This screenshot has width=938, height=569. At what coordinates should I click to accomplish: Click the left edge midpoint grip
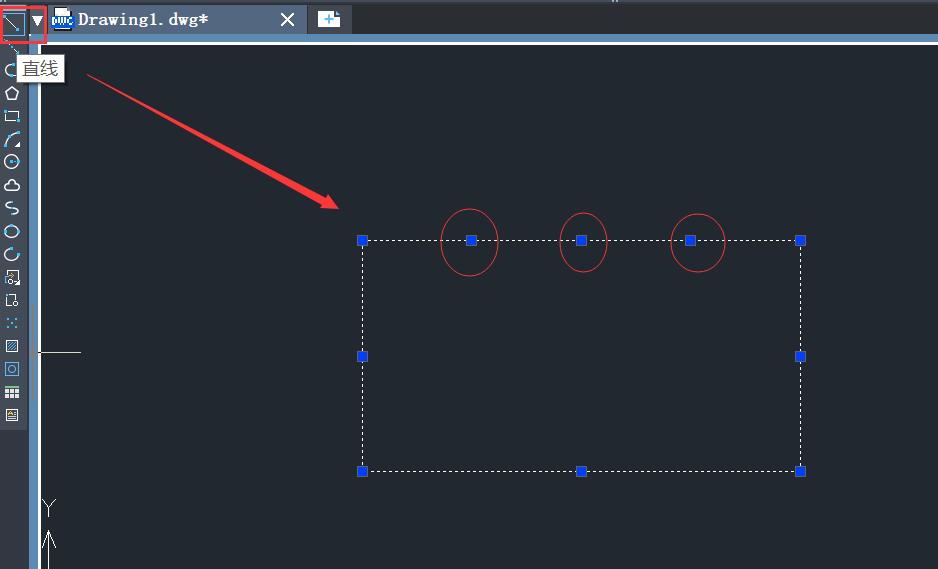click(x=363, y=357)
